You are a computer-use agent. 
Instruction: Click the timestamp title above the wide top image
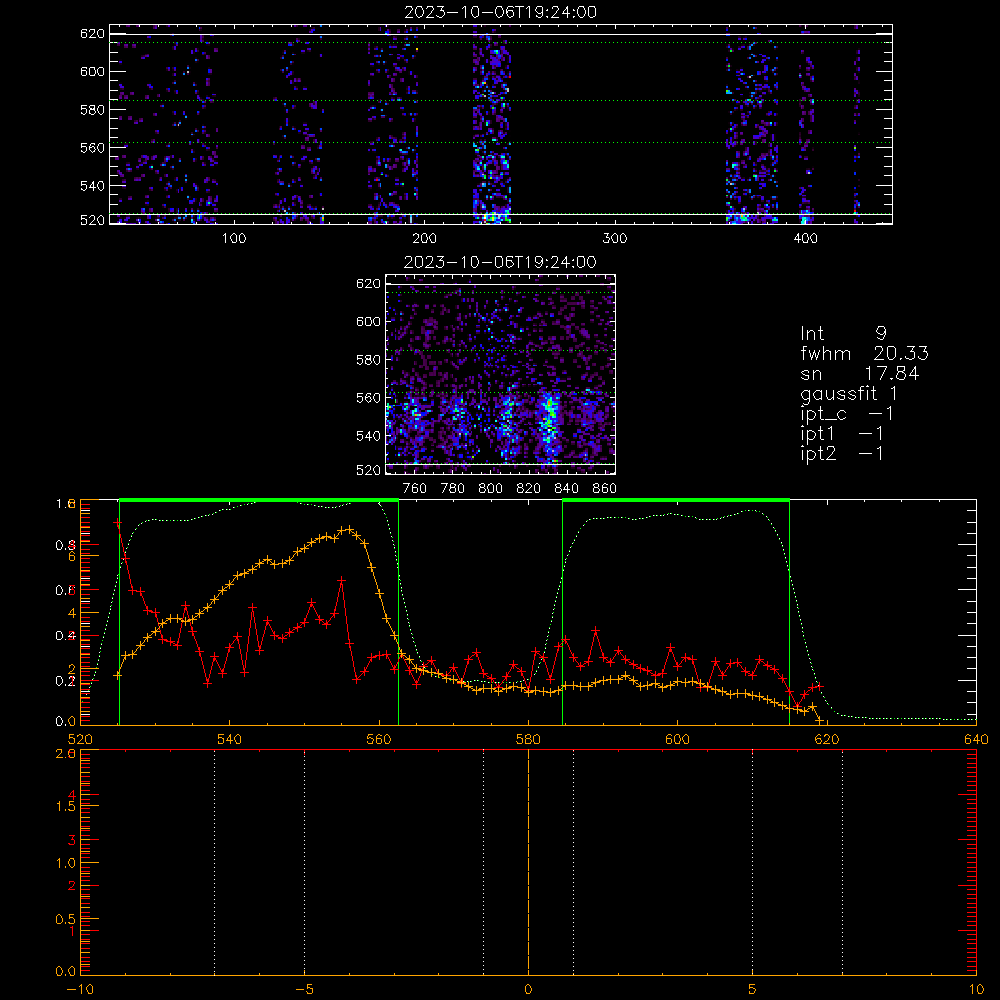(x=500, y=12)
